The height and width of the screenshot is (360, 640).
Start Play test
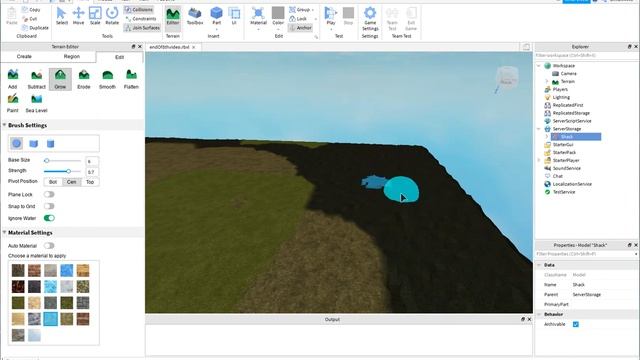point(331,18)
